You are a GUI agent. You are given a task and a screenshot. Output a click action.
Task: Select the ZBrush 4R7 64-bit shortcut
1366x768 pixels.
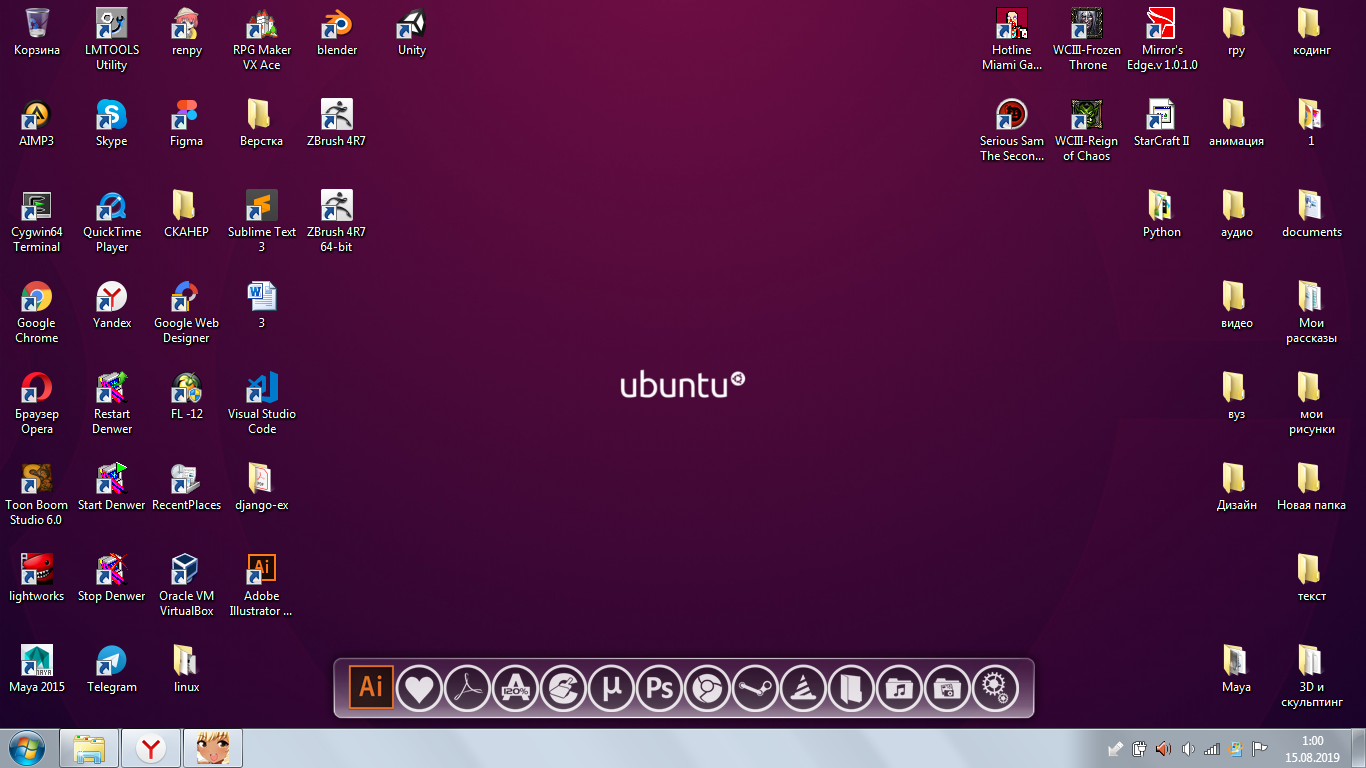(337, 221)
